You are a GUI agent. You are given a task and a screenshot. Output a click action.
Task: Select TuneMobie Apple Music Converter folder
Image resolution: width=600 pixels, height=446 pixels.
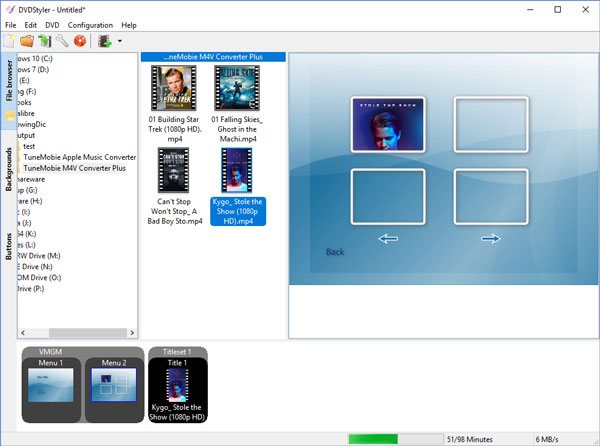pyautogui.click(x=80, y=157)
